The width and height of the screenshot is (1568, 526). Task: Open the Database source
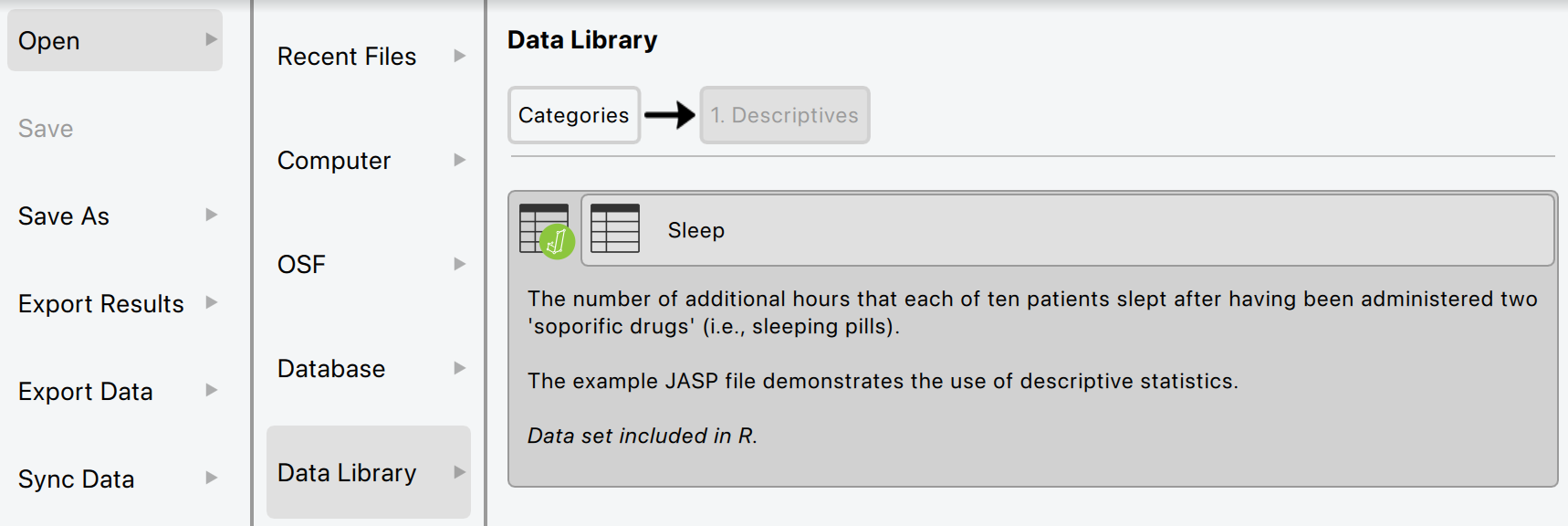pyautogui.click(x=331, y=369)
